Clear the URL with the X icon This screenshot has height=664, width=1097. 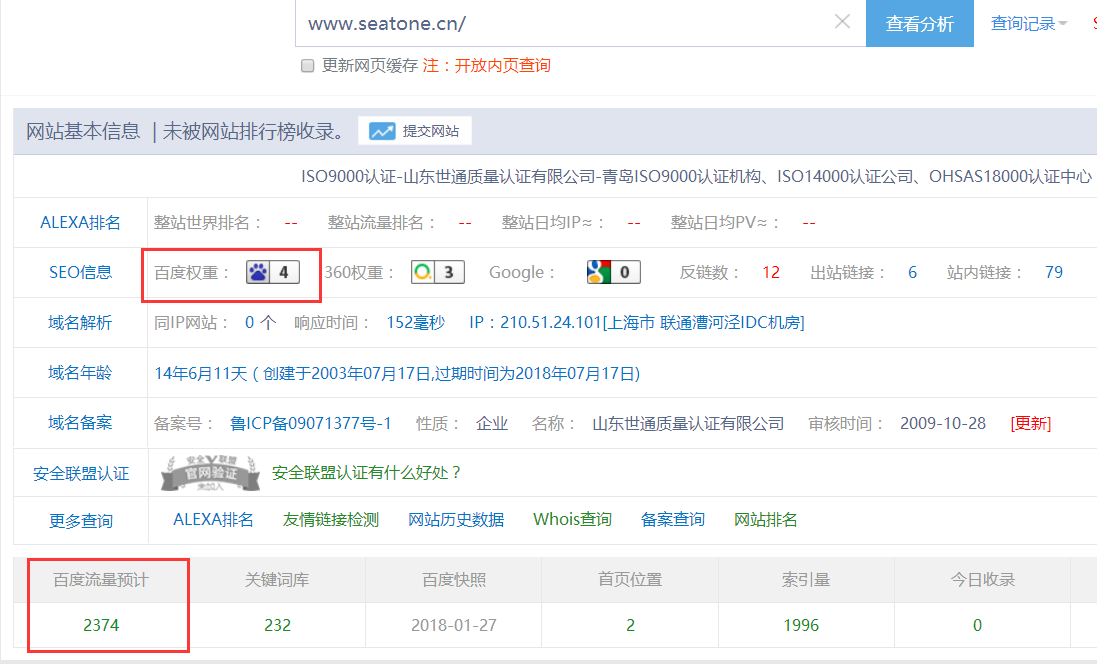842,22
